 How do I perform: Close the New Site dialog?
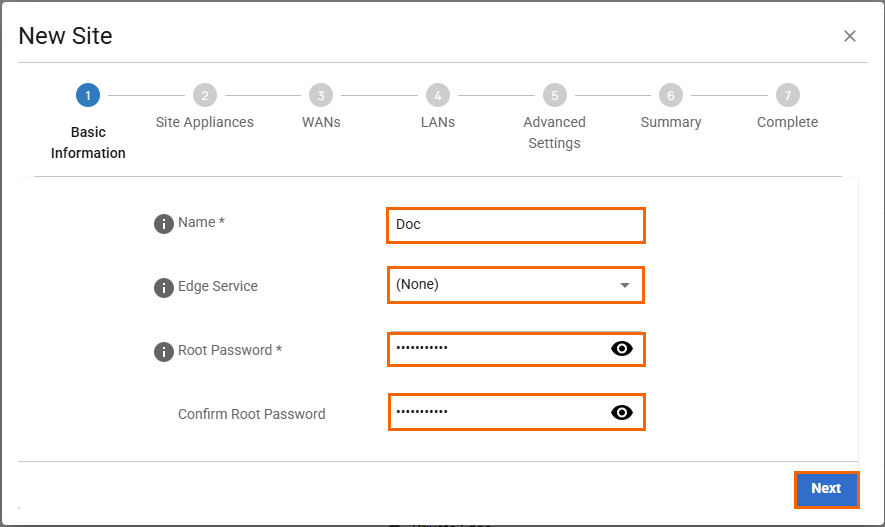click(850, 36)
